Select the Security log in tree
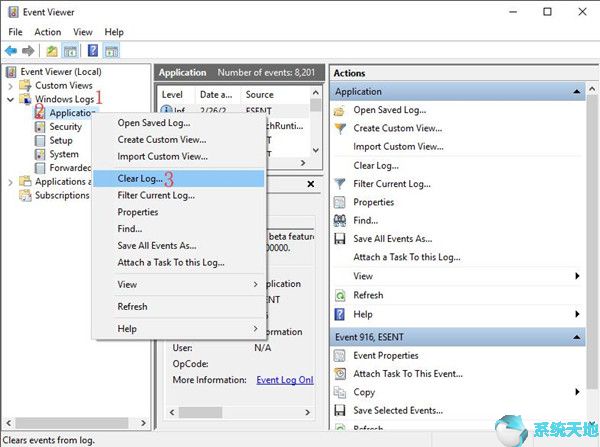 65,127
